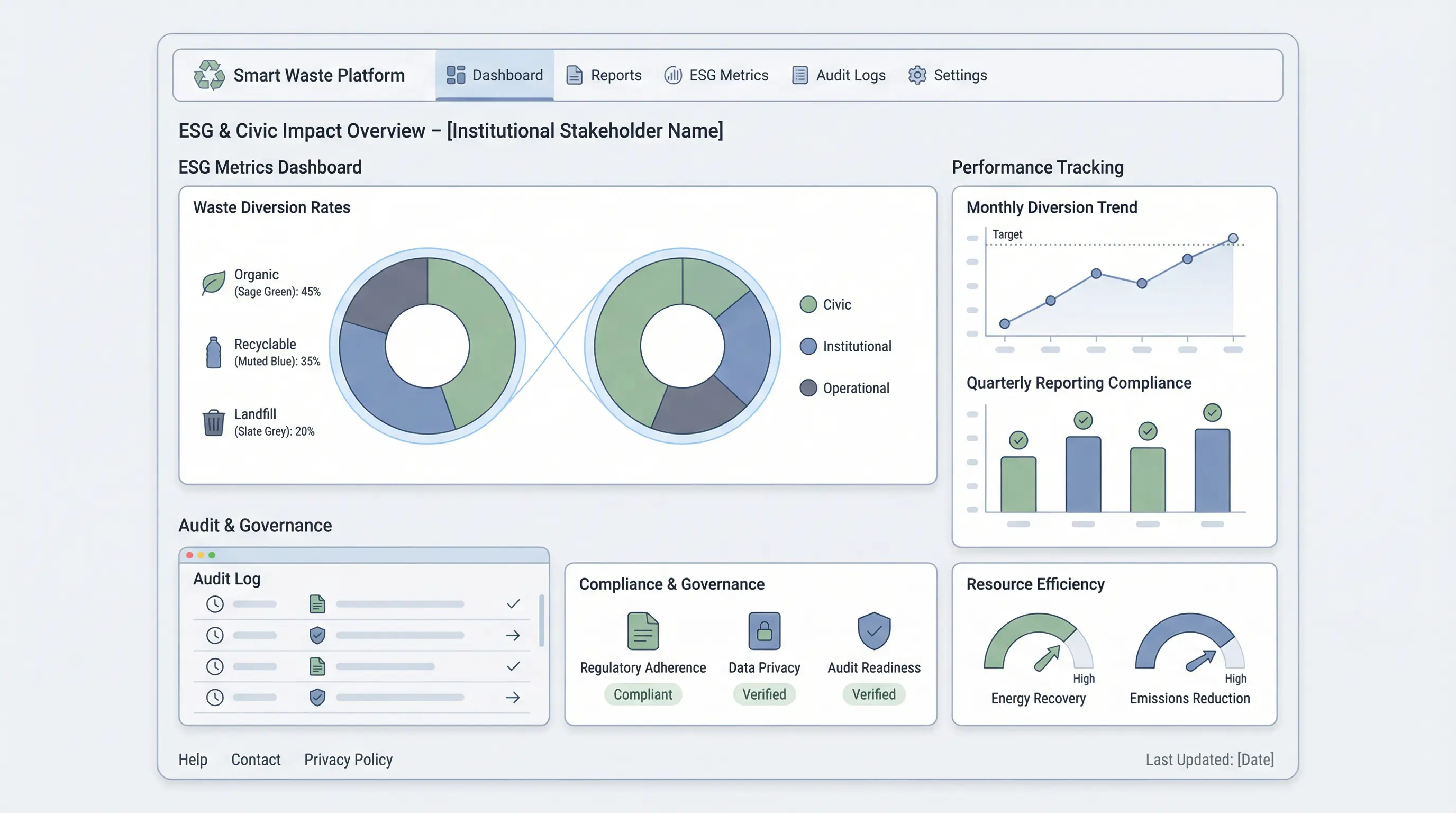
Task: Expand the last audit log entry with the arrow
Action: [513, 697]
